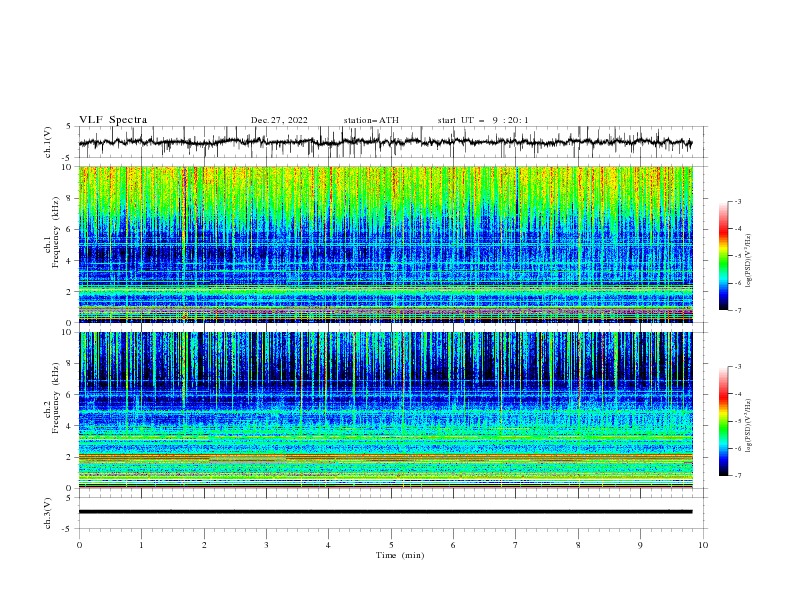This screenshot has height=612, width=792.
Task: Click the ch.2 "Frequency (kHz)" axis label
Action: [x=56, y=398]
